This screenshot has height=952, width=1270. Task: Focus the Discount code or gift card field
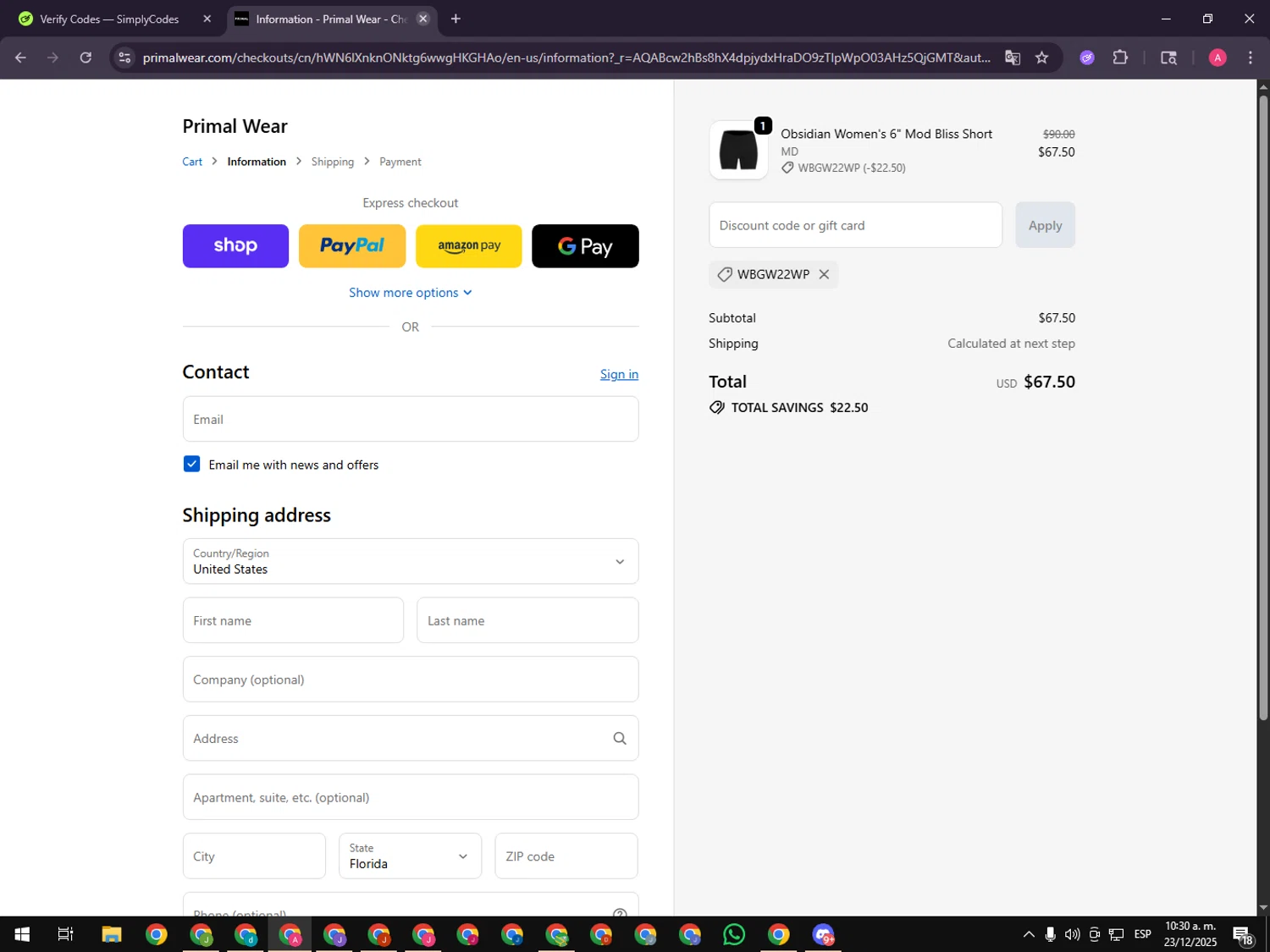coord(855,225)
